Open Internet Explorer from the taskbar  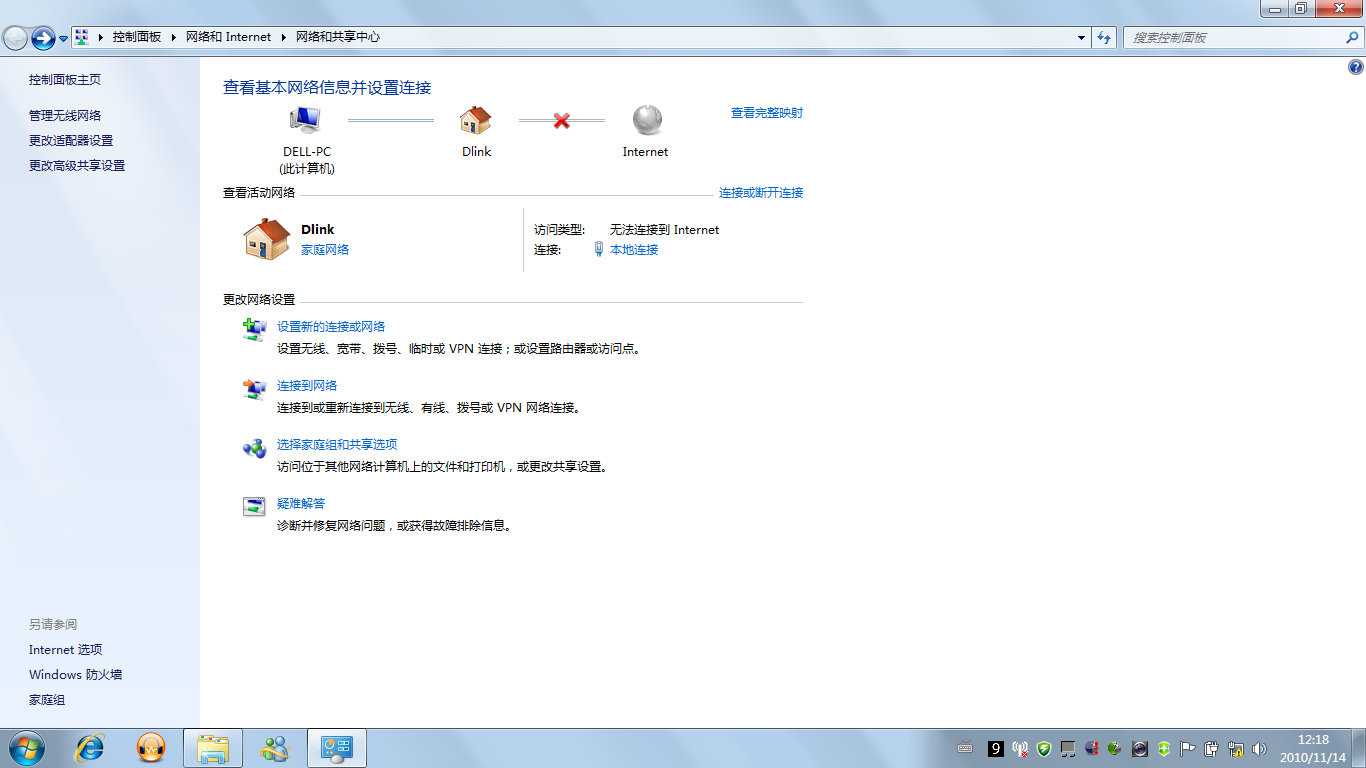tap(91, 748)
